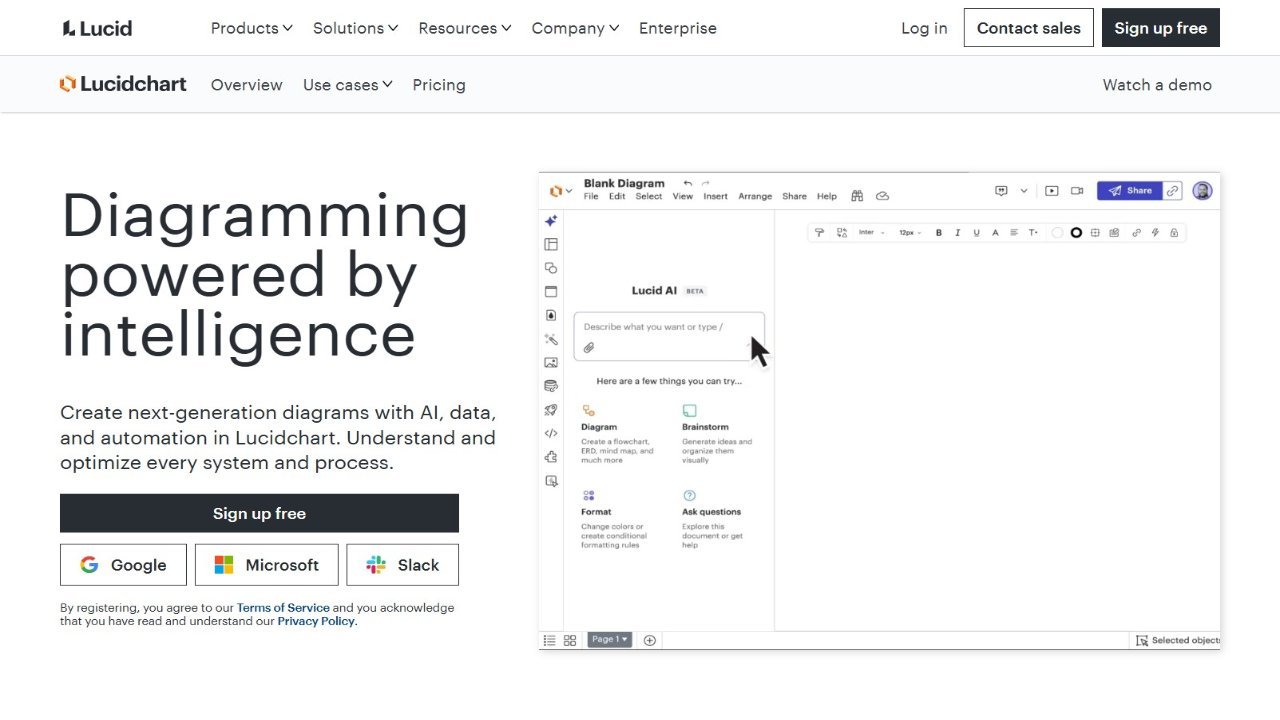This screenshot has width=1280, height=720.
Task: Copy the share link with the chain icon
Action: coord(1173,190)
